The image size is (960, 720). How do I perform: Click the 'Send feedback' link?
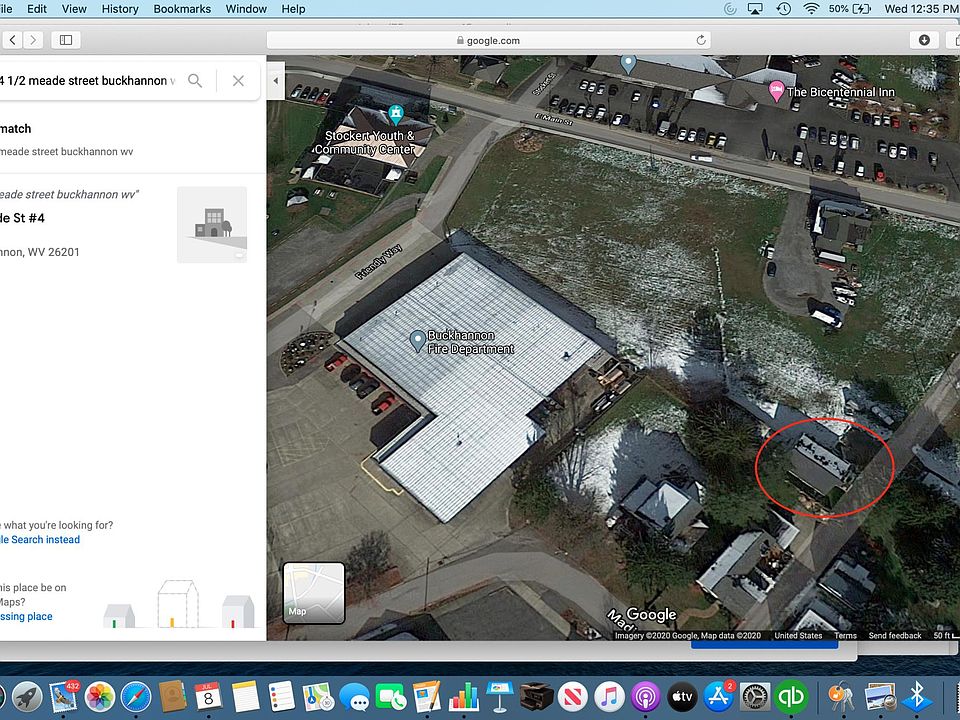click(x=894, y=636)
